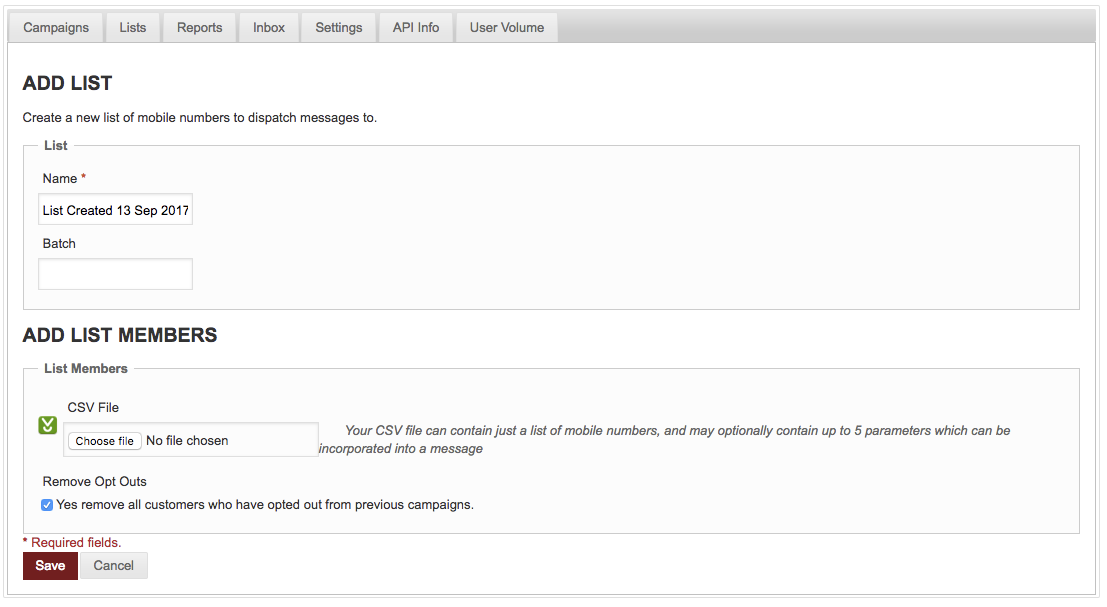Go to the Reports tab
The height and width of the screenshot is (607, 1107).
(200, 27)
